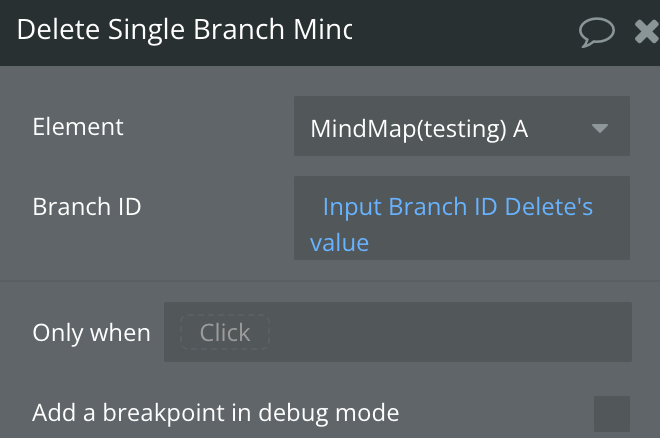
Task: Click MindMap(testing) A text in dropdown
Action: [419, 128]
